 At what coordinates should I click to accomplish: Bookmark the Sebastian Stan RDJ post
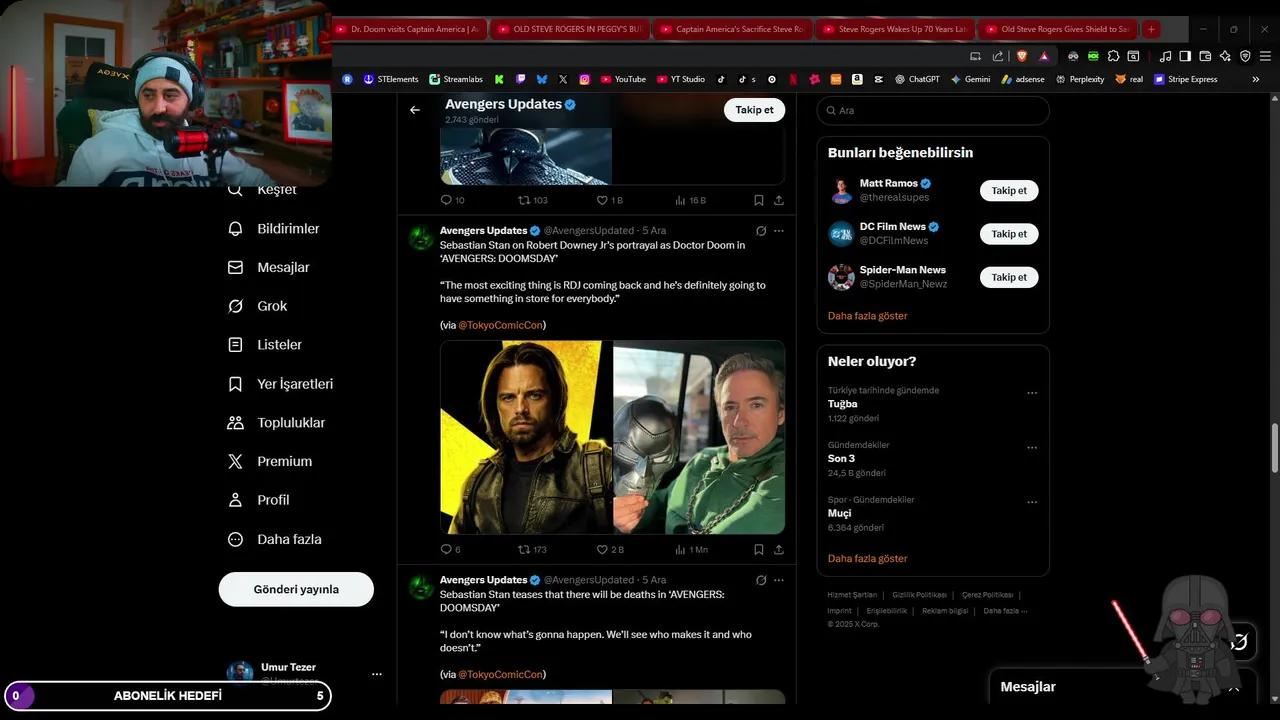click(x=759, y=549)
